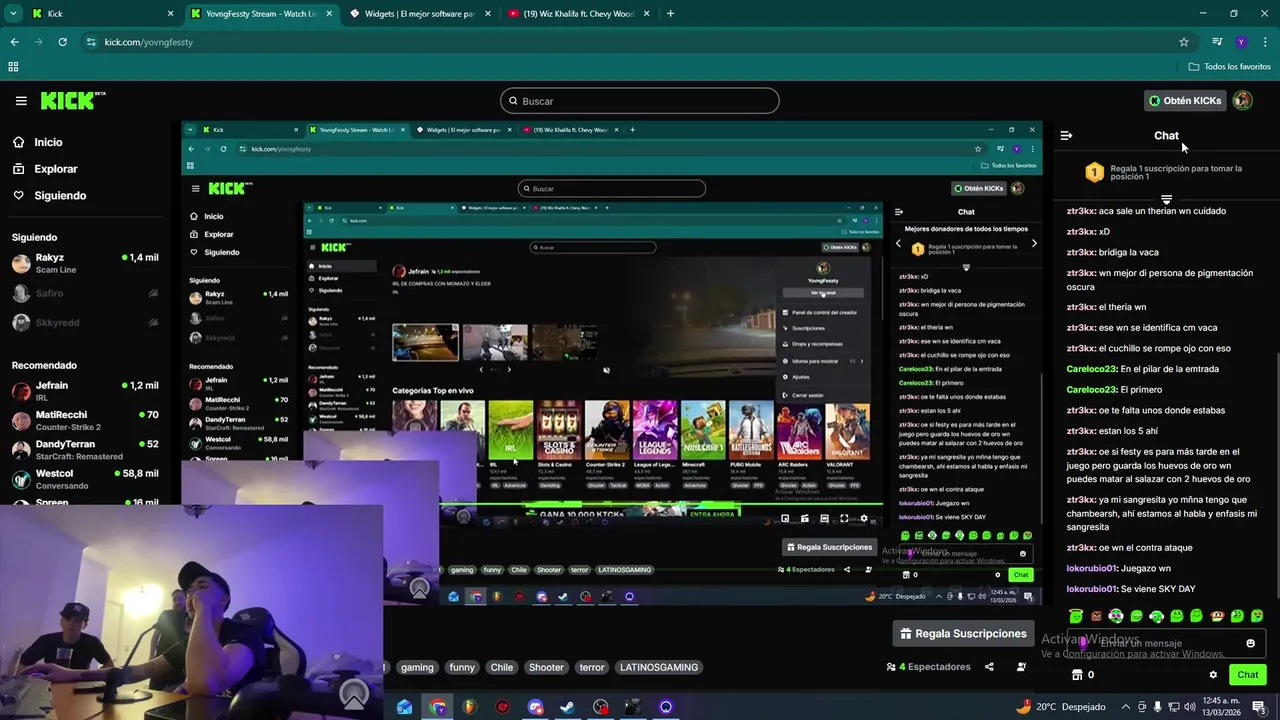Open Rakyz channel in Siguiendo list

pyautogui.click(x=85, y=263)
